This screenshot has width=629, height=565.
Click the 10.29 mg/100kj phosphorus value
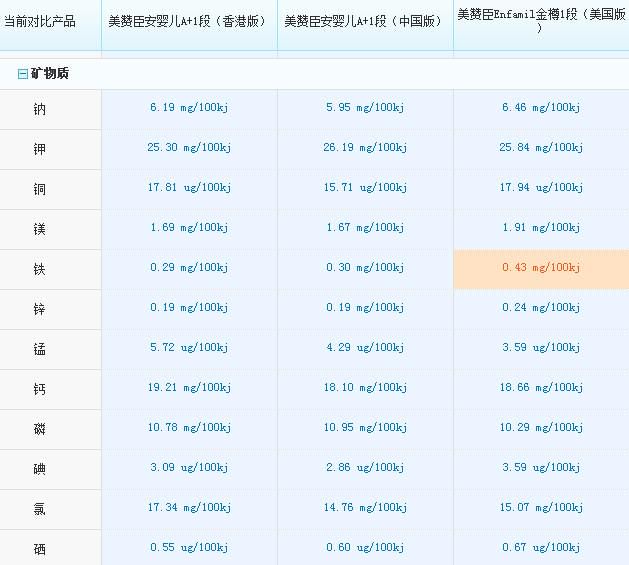pos(541,428)
